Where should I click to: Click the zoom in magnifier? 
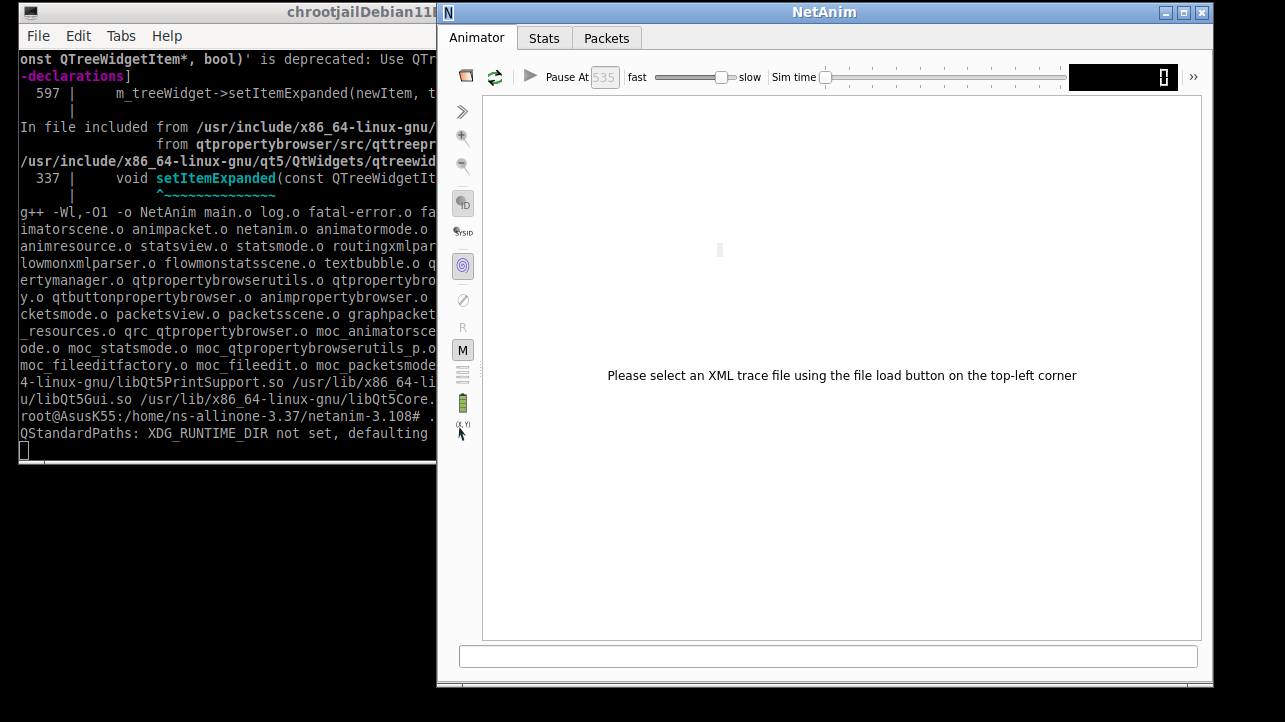pyautogui.click(x=462, y=138)
